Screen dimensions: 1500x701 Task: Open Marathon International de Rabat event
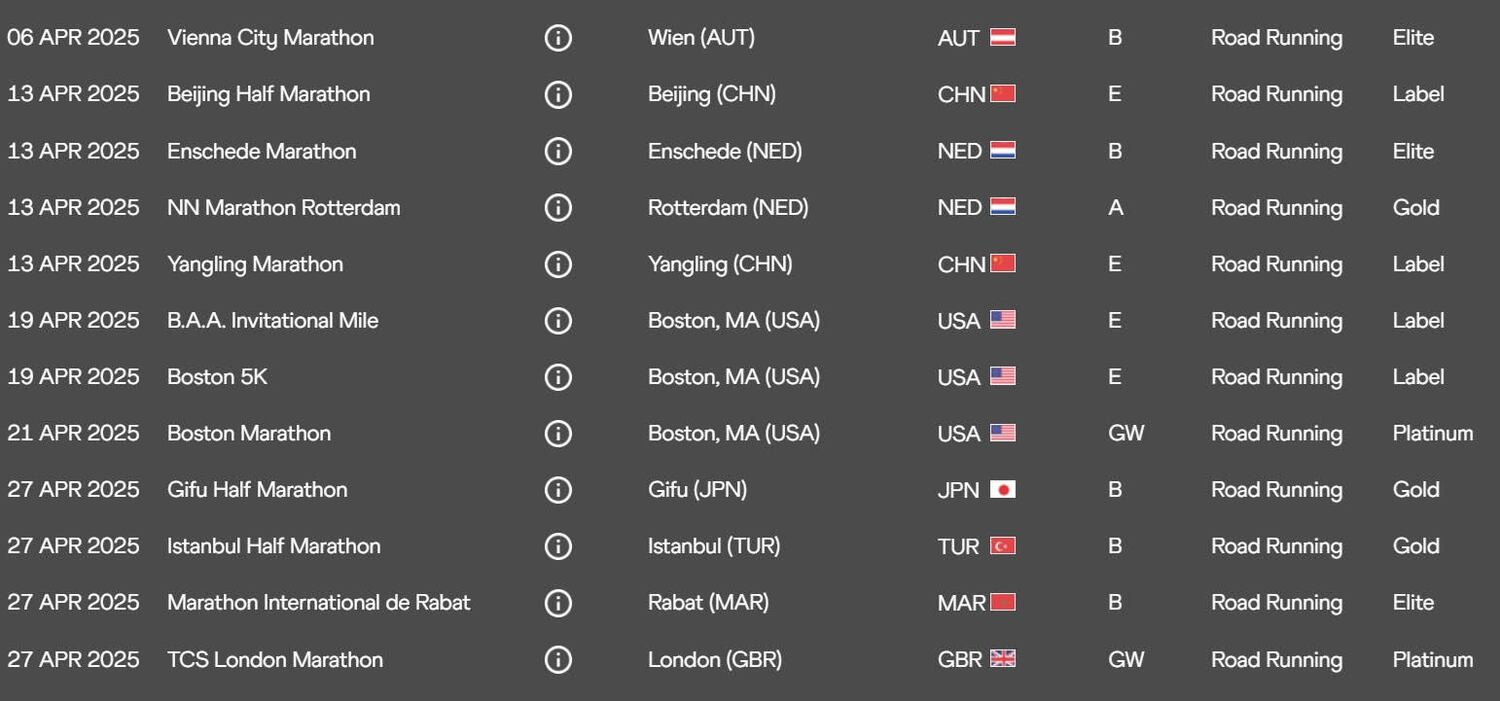[318, 603]
